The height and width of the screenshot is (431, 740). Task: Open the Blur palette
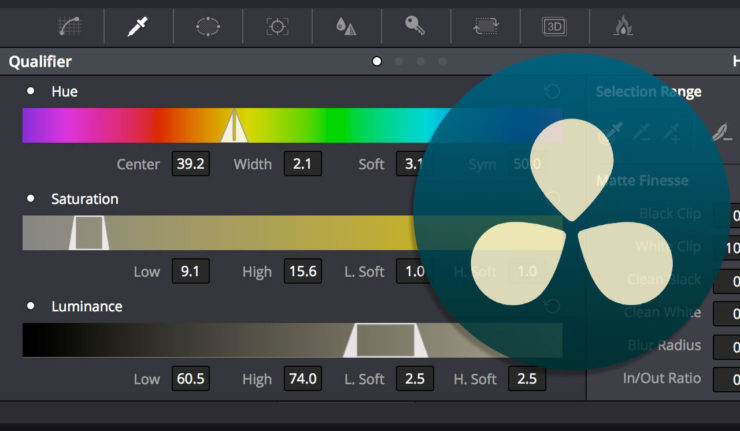pos(346,26)
